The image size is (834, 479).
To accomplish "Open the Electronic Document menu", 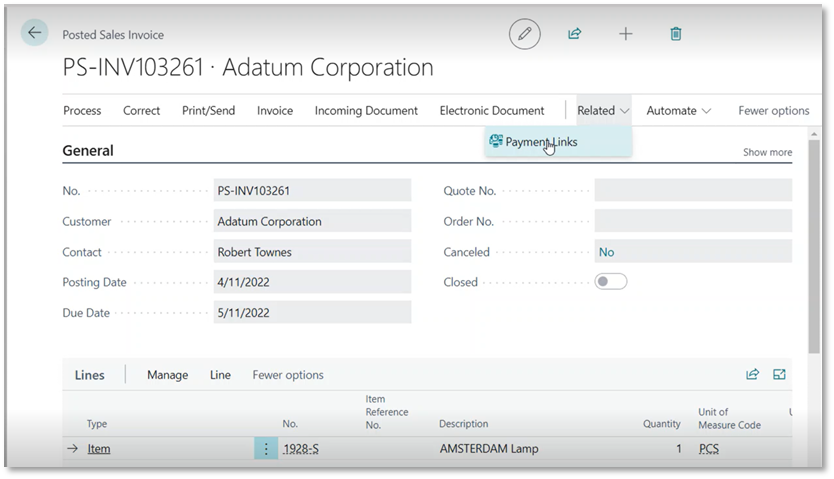I will point(492,111).
